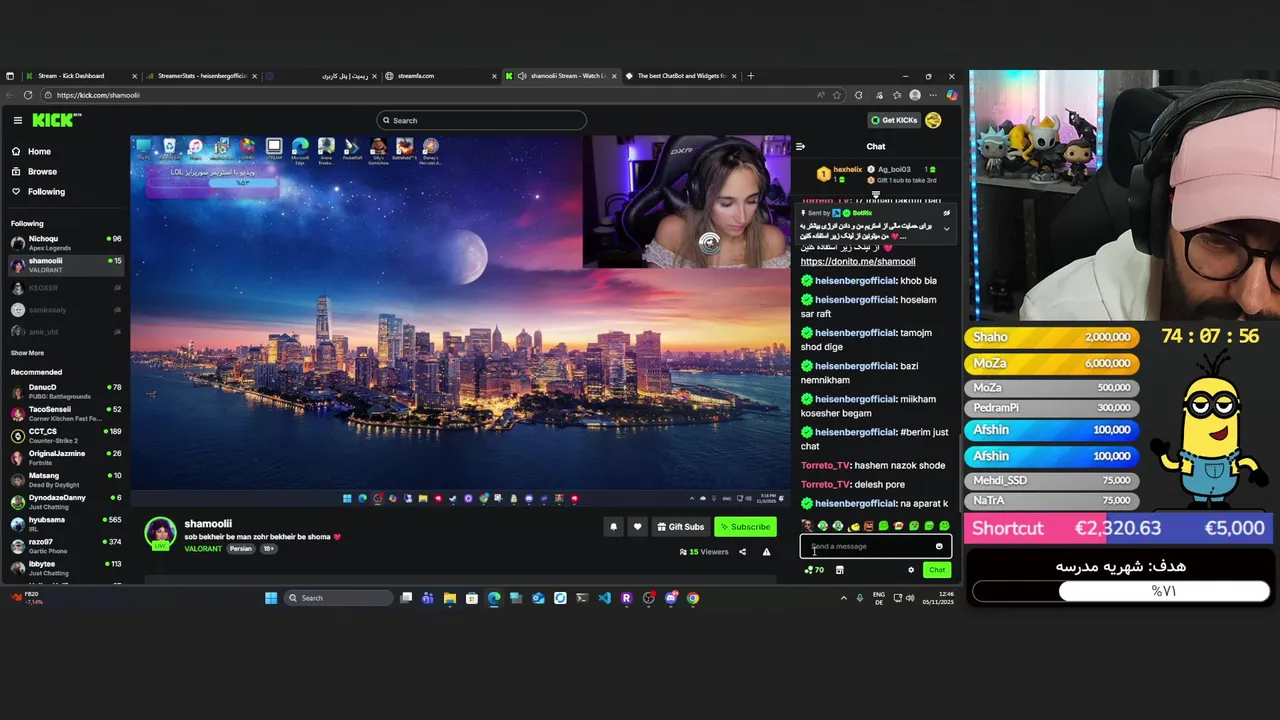
Task: Reload the page in browser
Action: pos(27,95)
